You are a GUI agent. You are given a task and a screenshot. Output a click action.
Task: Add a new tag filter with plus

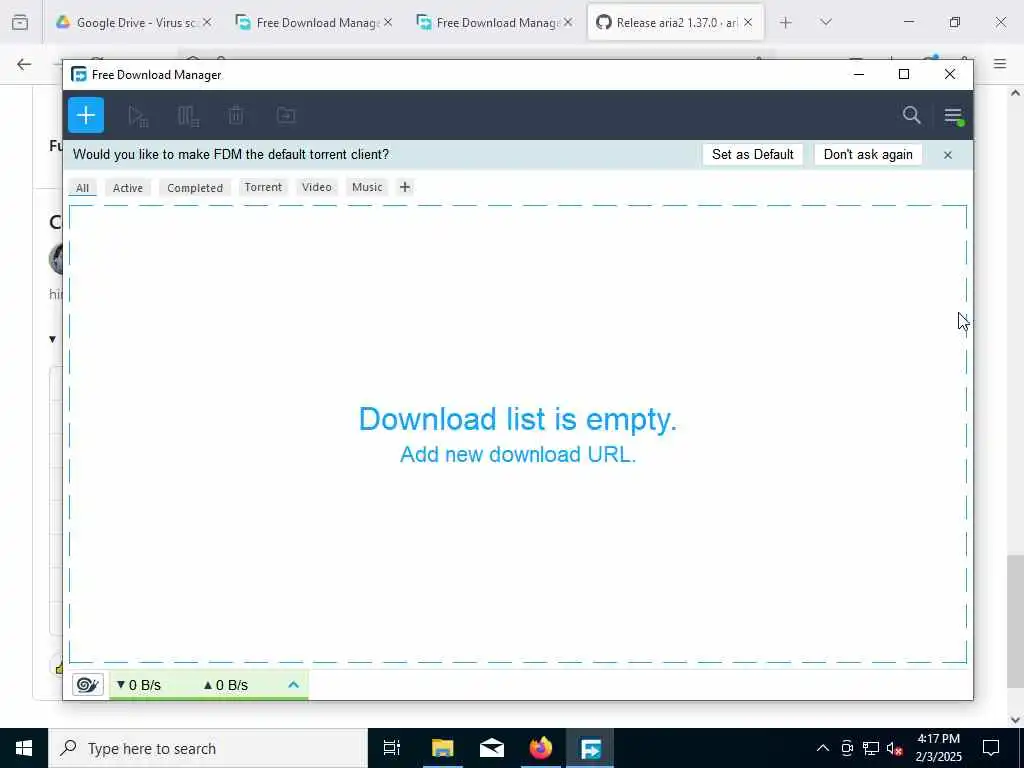point(405,187)
